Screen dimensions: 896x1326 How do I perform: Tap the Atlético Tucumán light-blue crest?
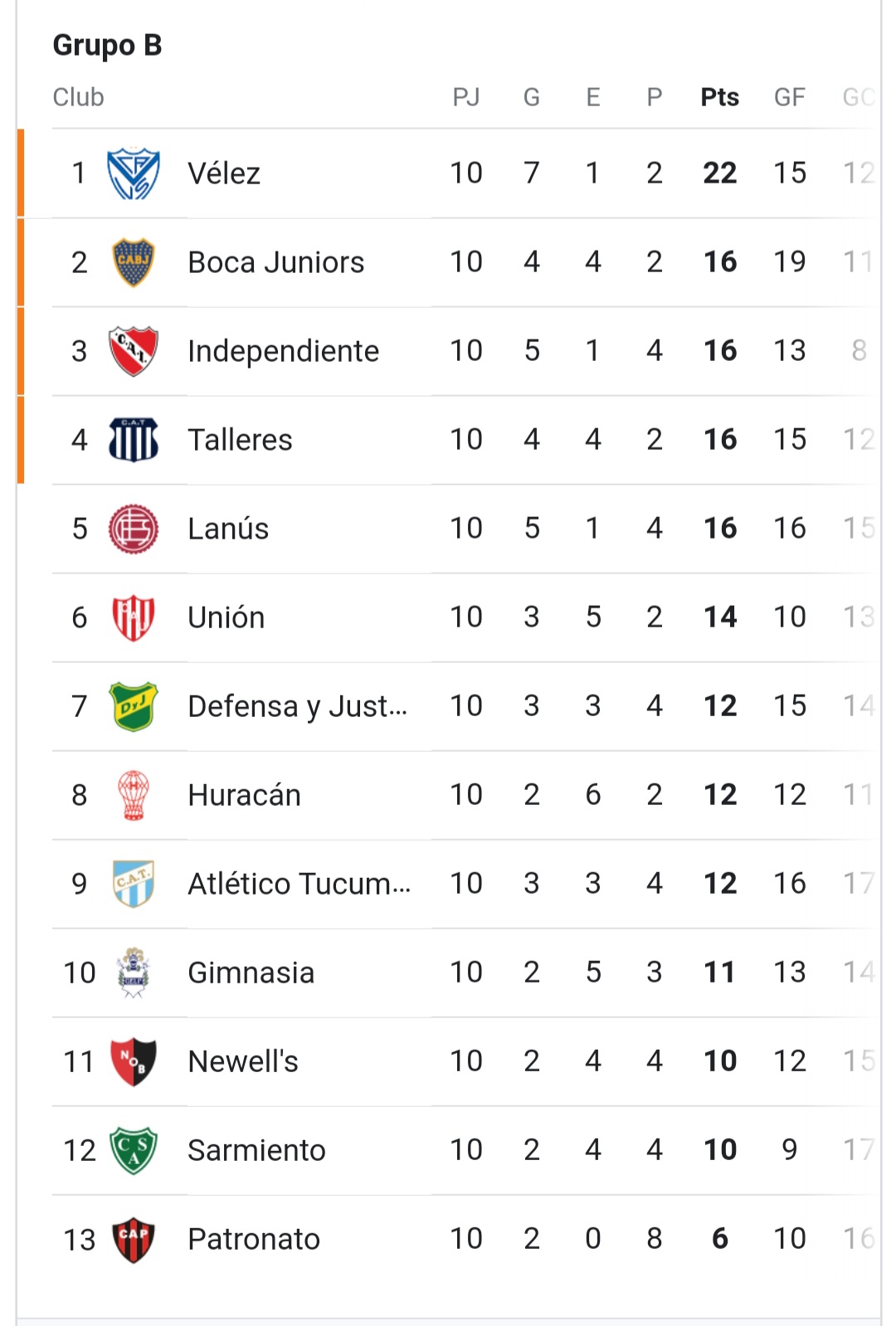134,884
